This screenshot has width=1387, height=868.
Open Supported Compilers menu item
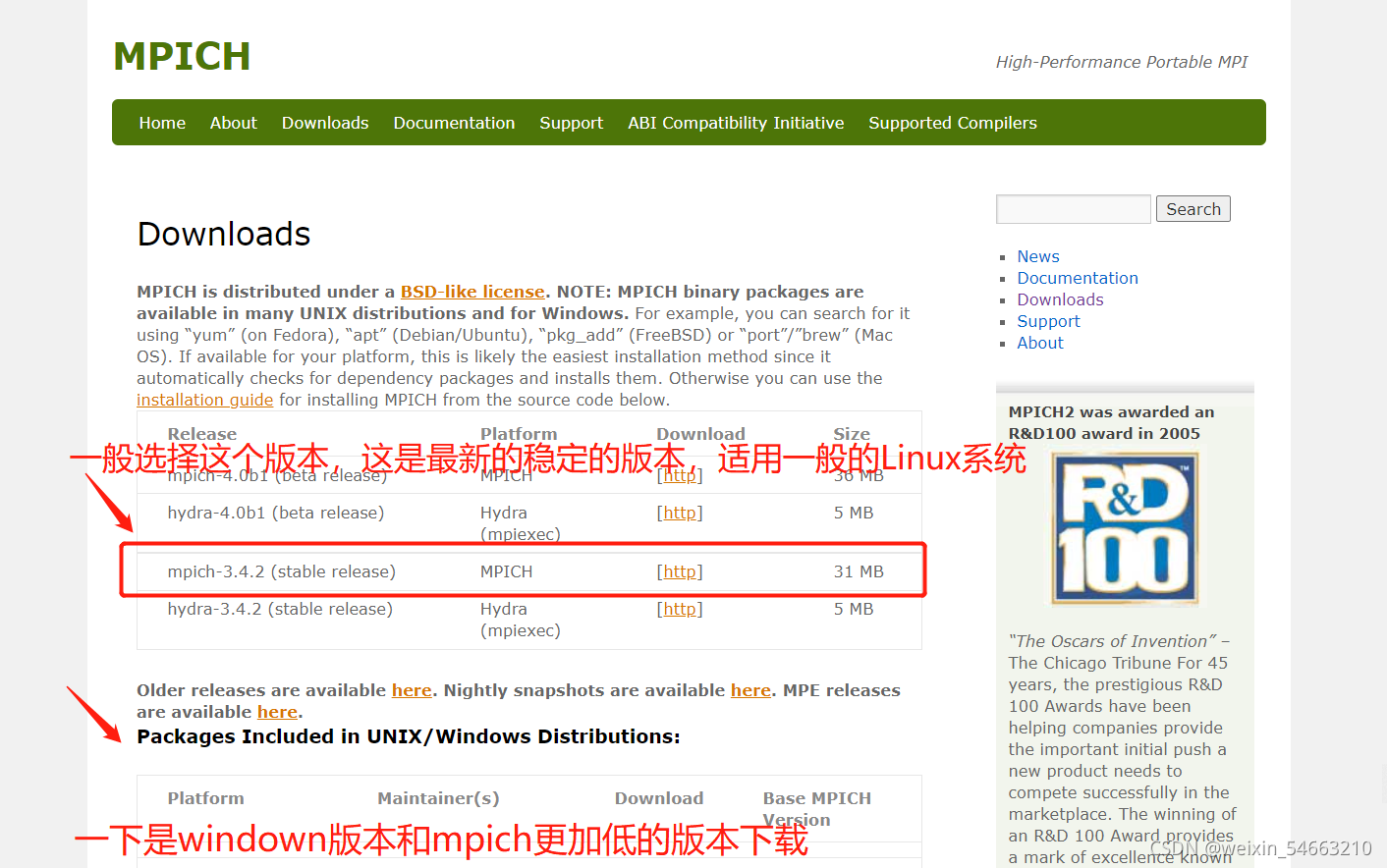point(953,123)
